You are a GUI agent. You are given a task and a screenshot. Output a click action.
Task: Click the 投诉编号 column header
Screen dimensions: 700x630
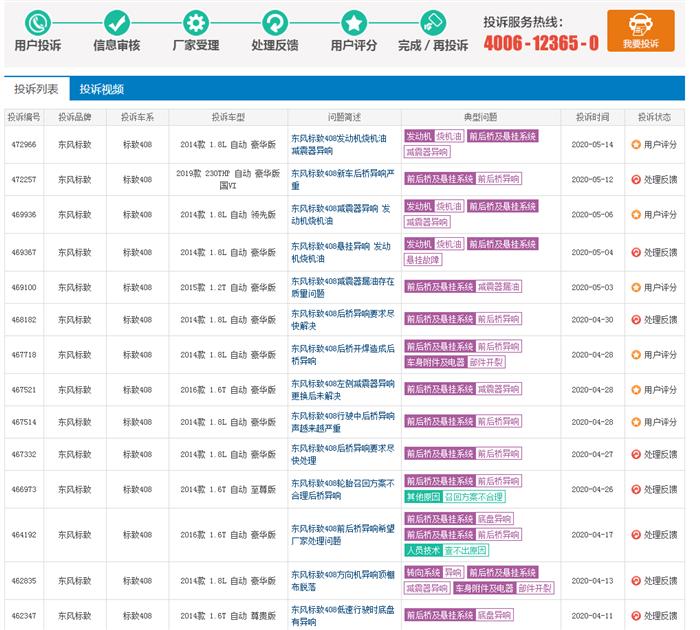click(24, 117)
